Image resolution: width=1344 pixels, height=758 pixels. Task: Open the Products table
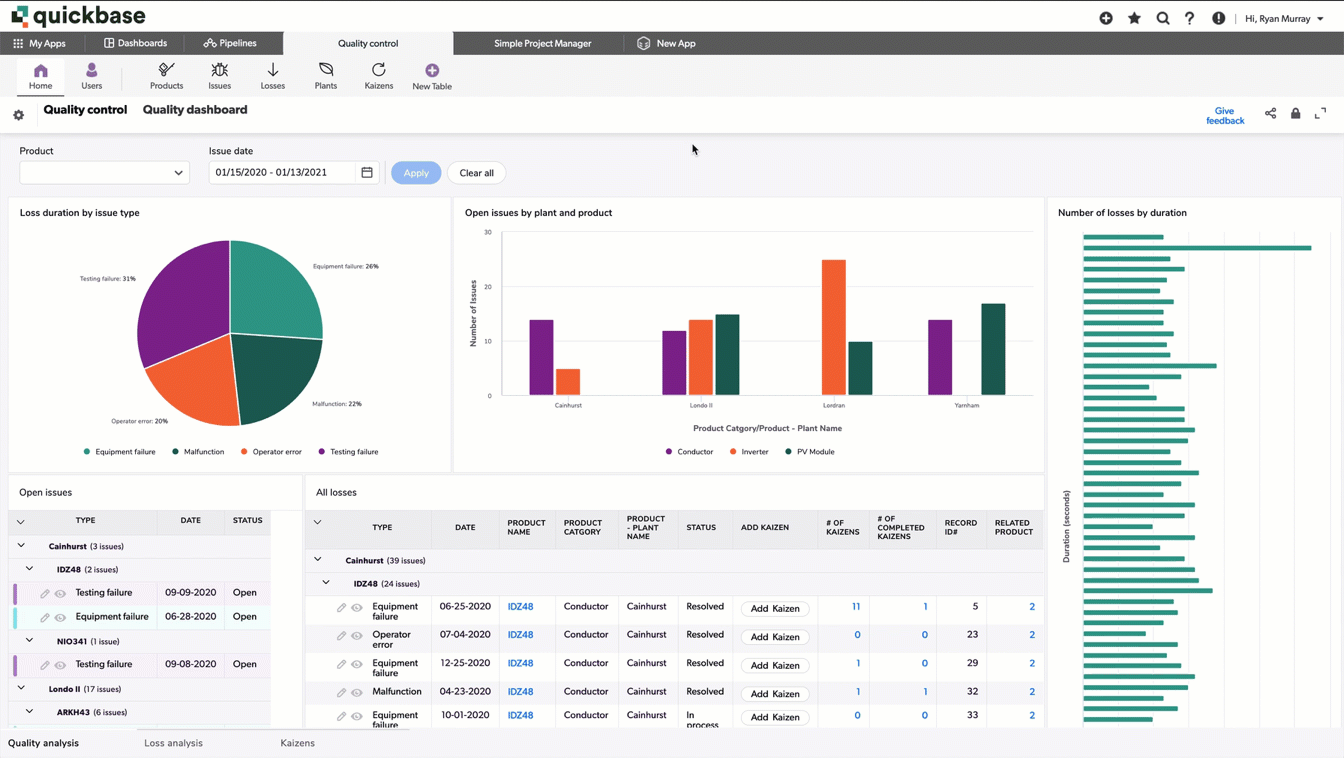[x=166, y=76]
